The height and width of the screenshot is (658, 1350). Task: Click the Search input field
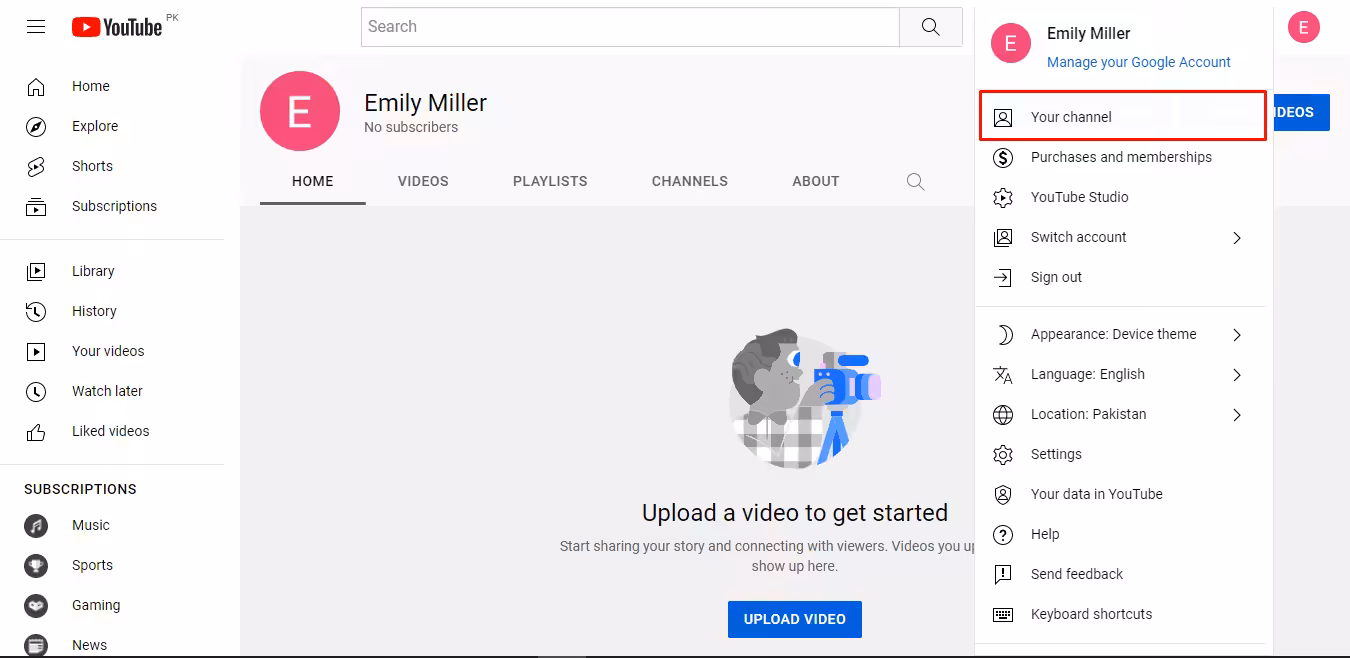[x=630, y=27]
